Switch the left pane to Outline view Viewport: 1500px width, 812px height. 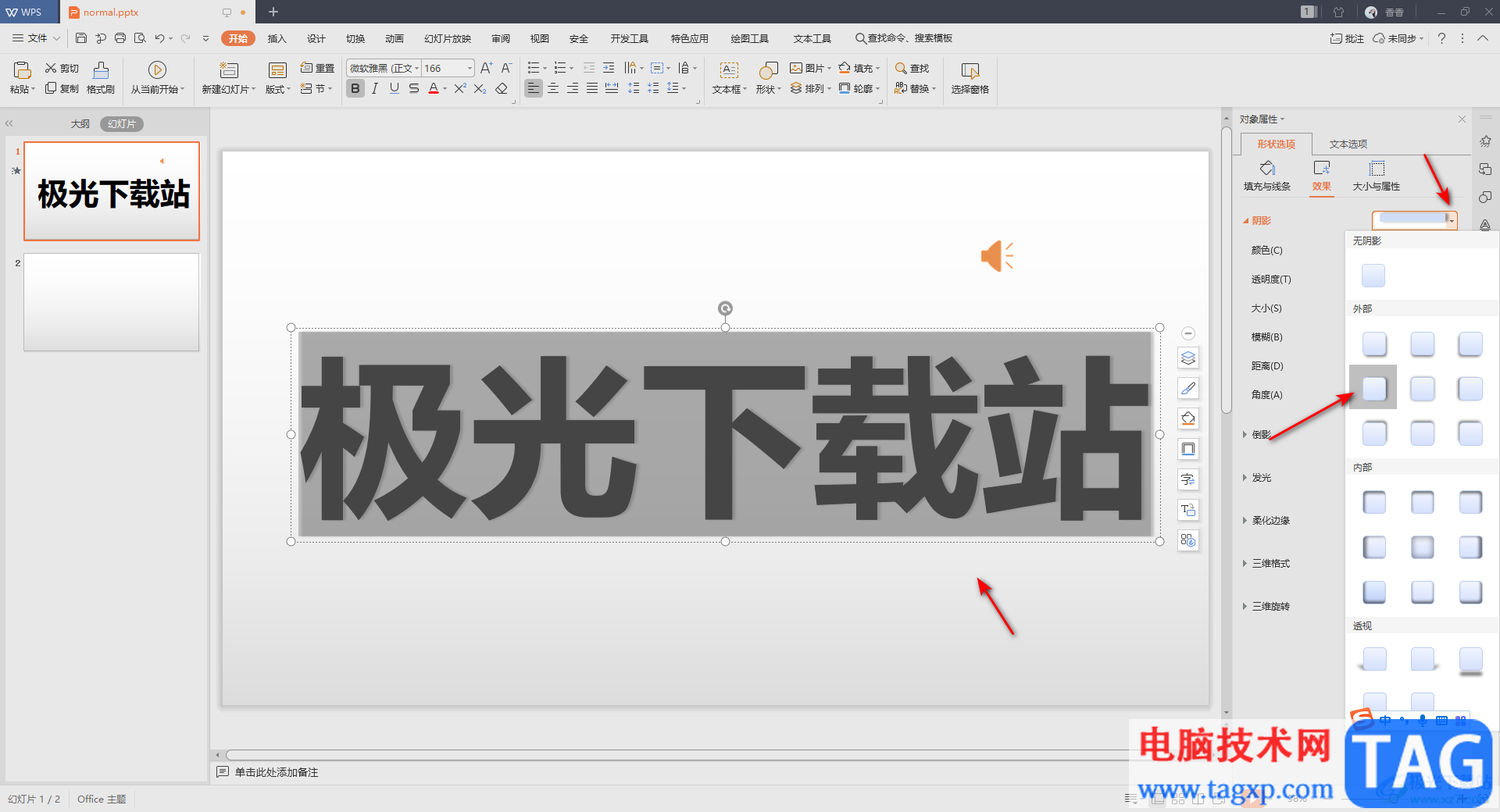[x=80, y=124]
